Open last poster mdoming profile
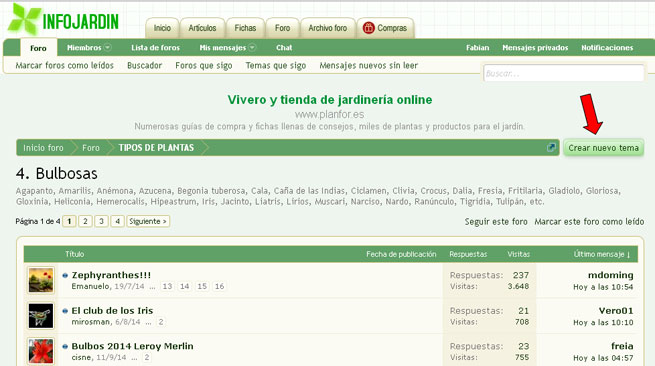The width and height of the screenshot is (655, 366). [610, 275]
